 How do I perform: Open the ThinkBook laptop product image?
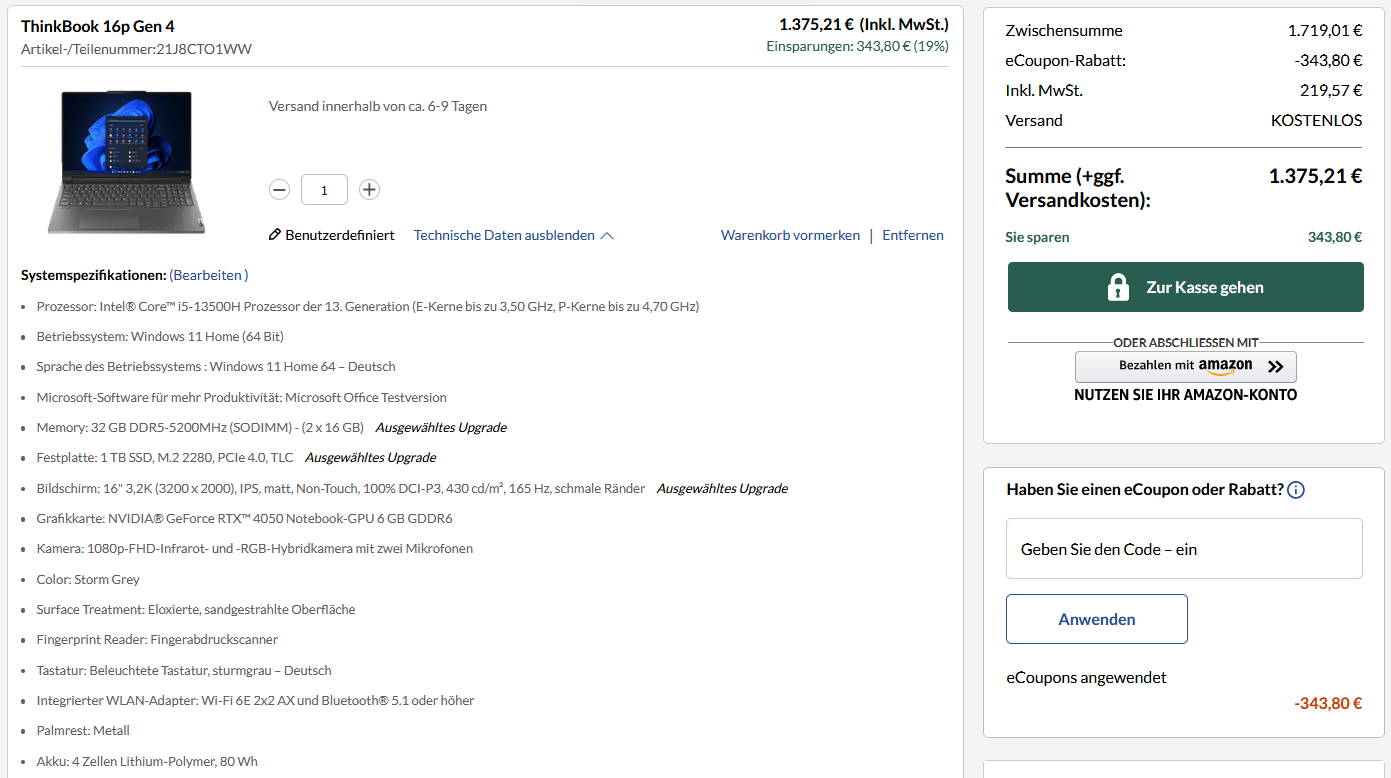click(127, 162)
